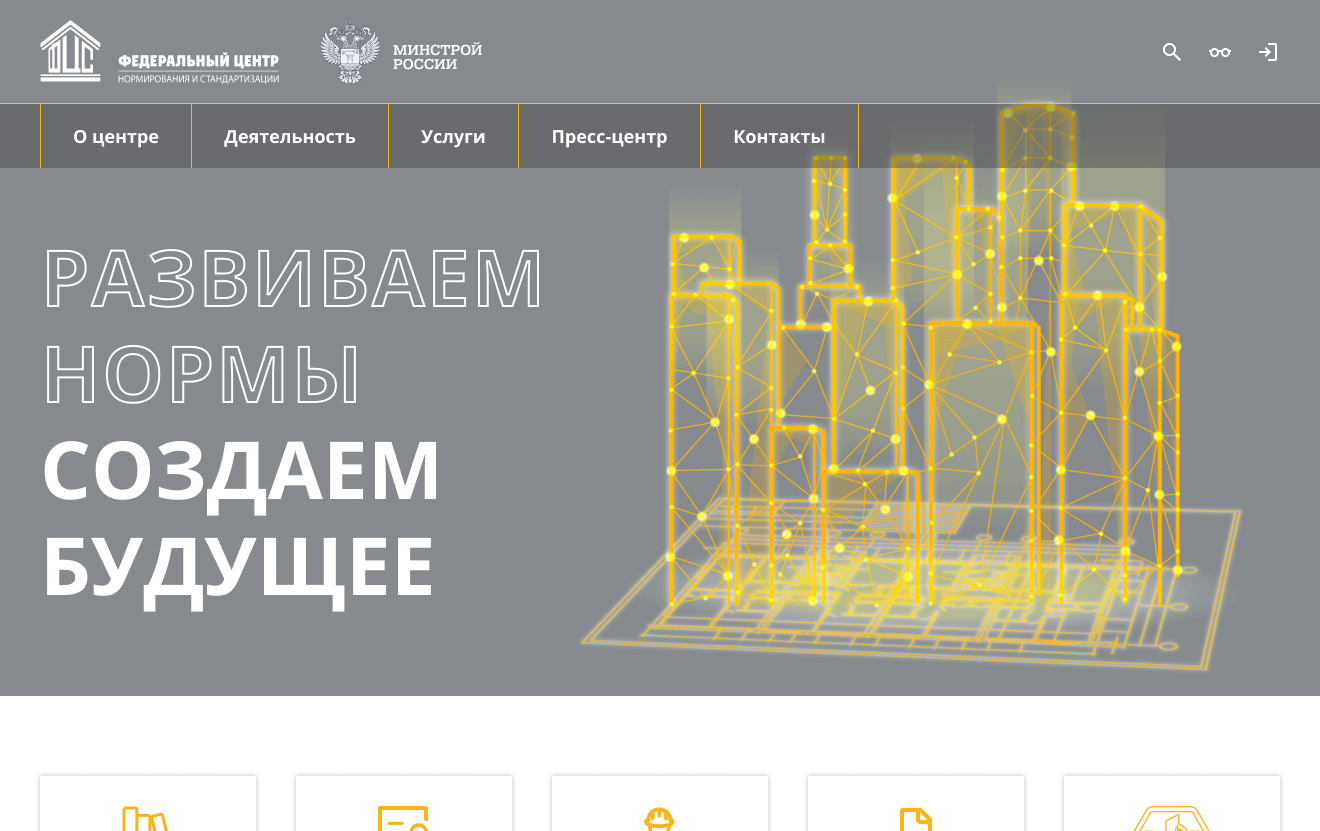
Task: Click the «Минстрой России» text link
Action: [437, 56]
